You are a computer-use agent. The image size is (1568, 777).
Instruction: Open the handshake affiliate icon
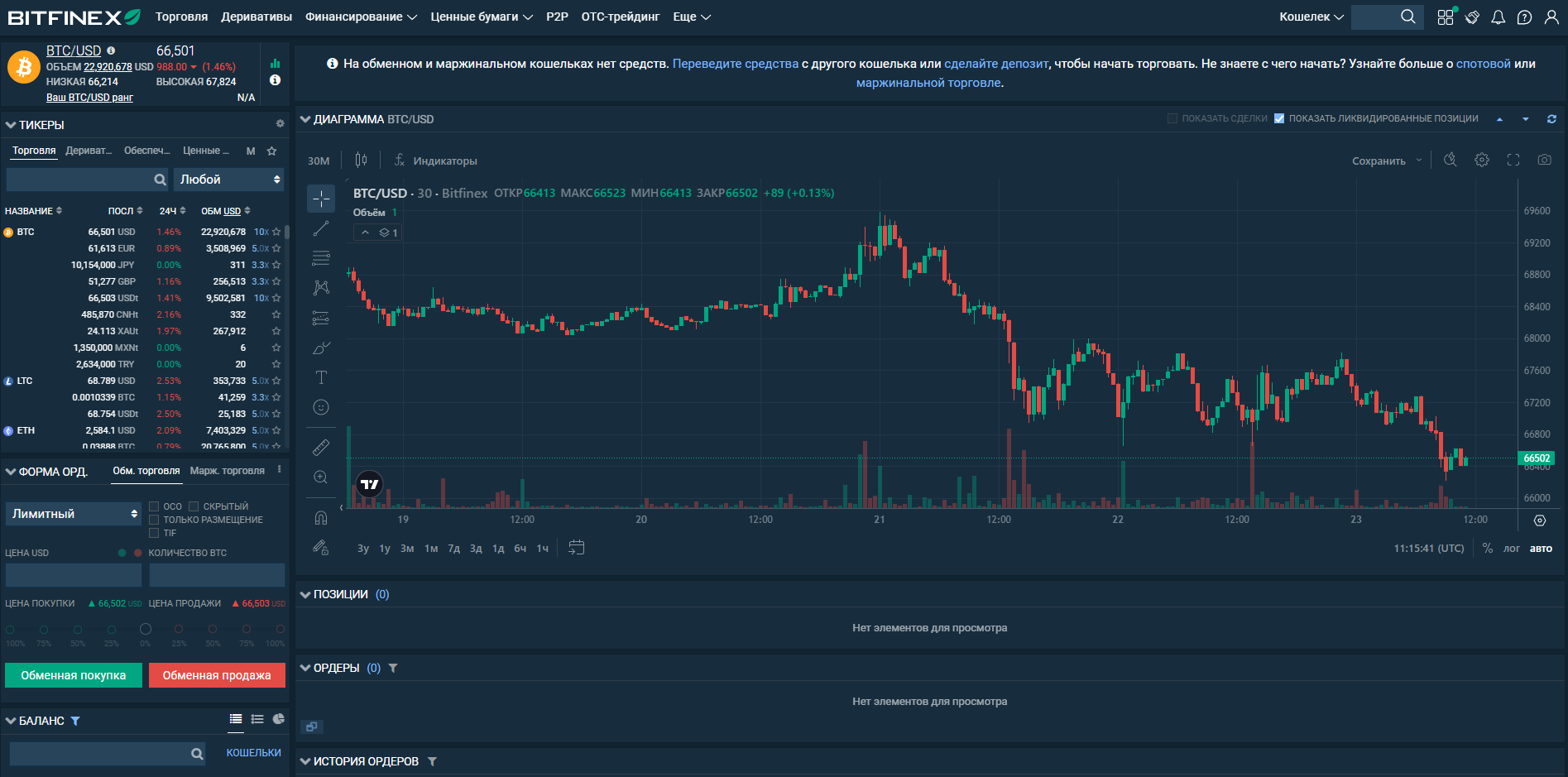coord(1472,17)
